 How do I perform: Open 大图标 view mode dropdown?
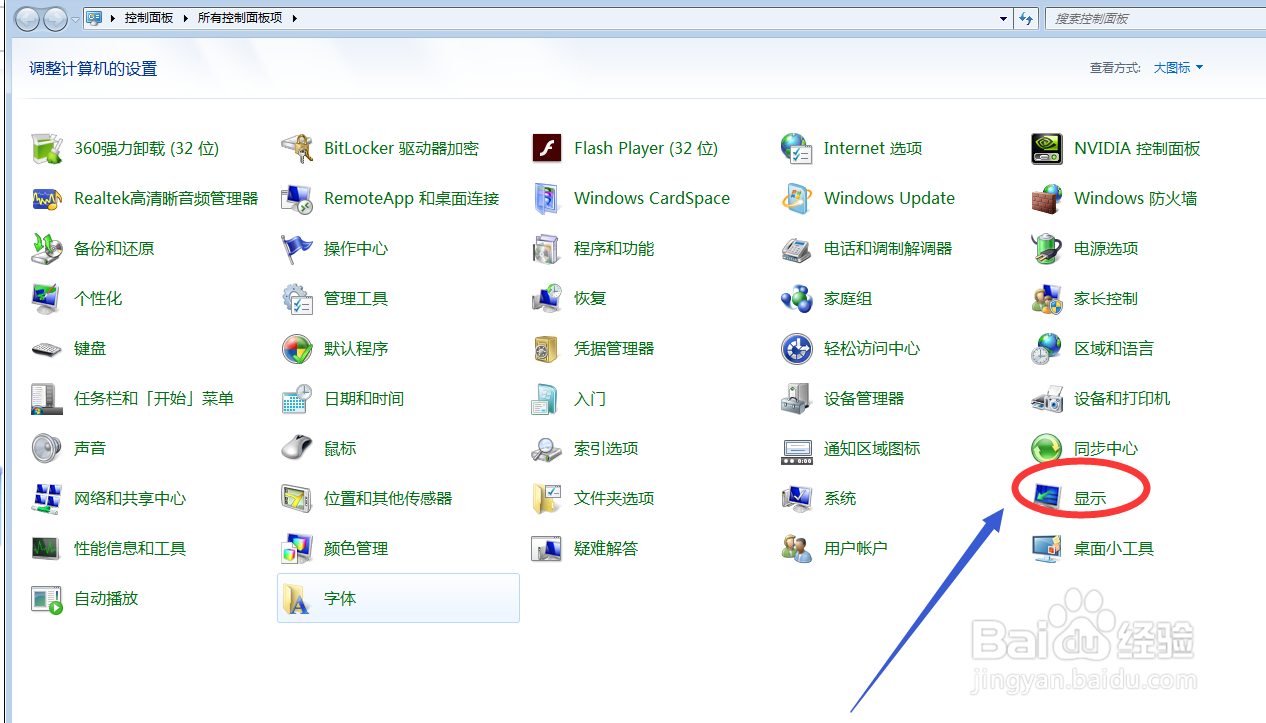[x=1178, y=68]
